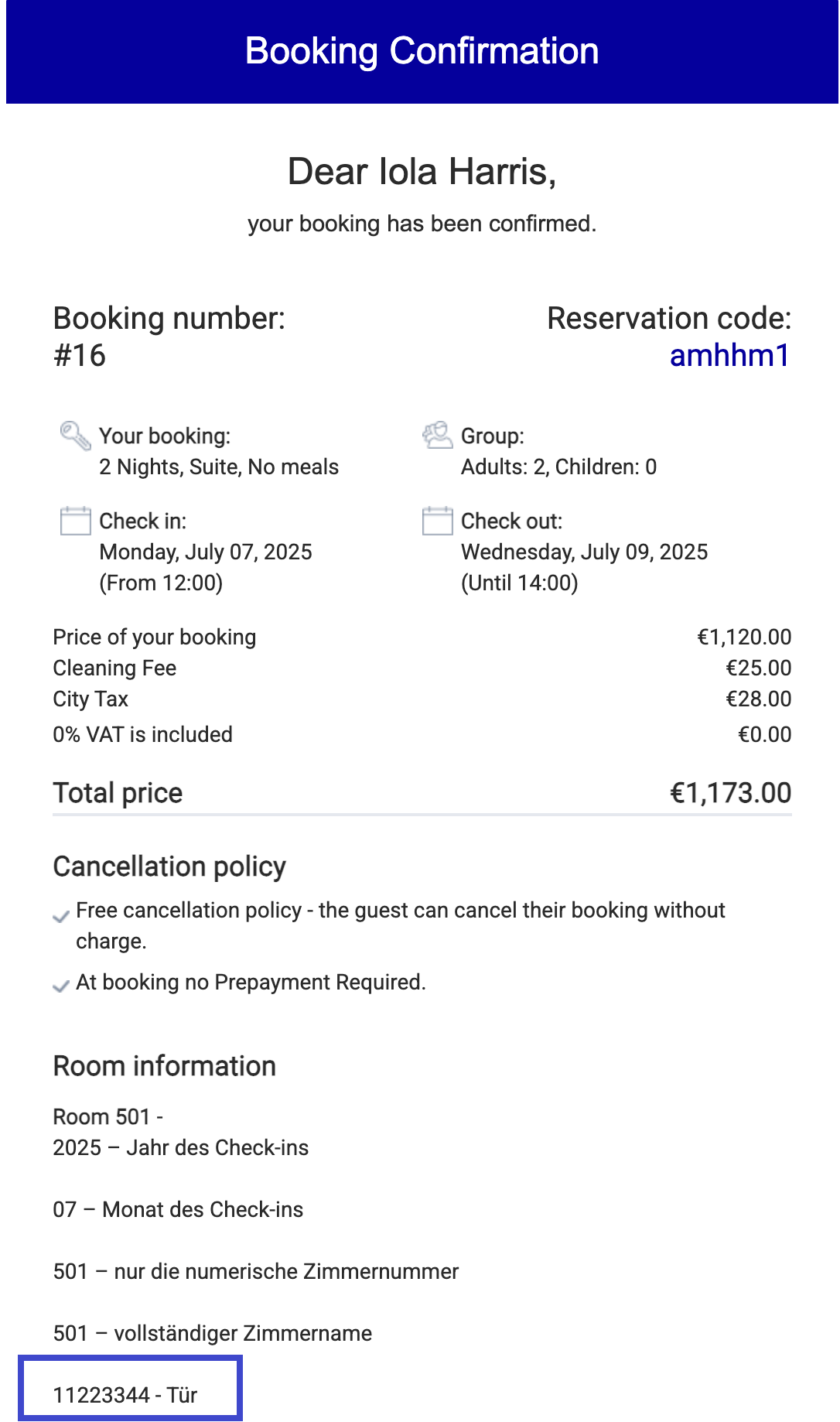Click the group people icon
Screen dimensions: 840x1422
(438, 436)
